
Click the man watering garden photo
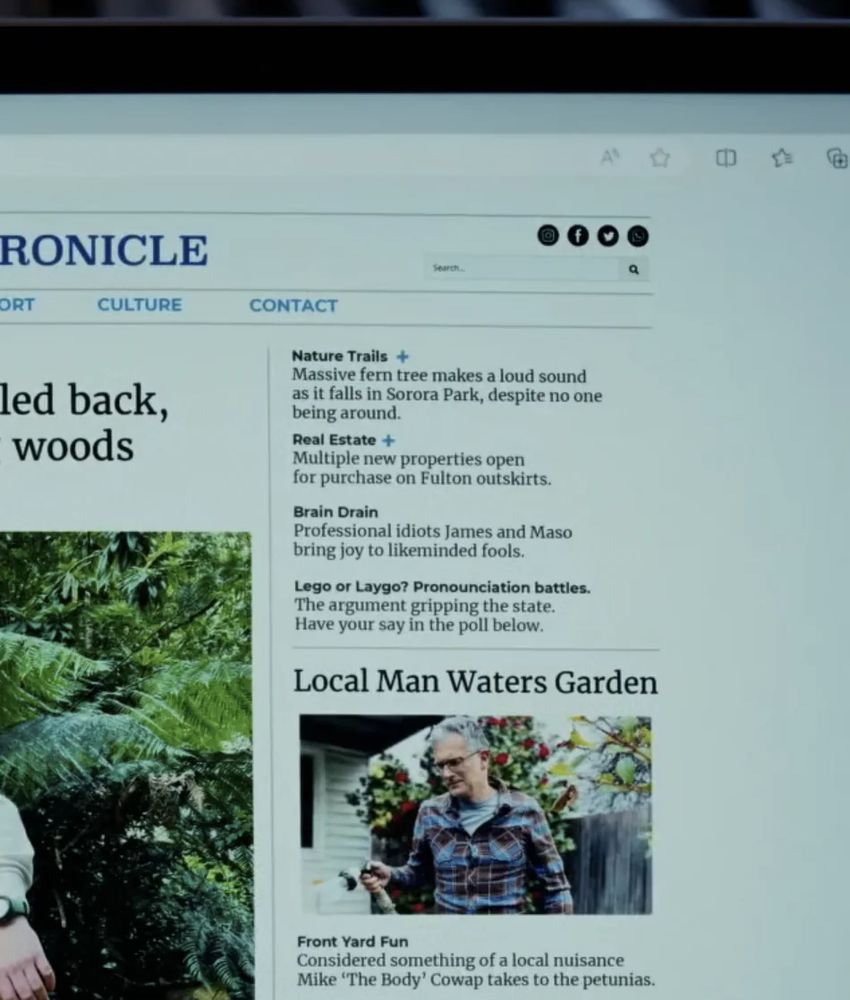tap(476, 814)
